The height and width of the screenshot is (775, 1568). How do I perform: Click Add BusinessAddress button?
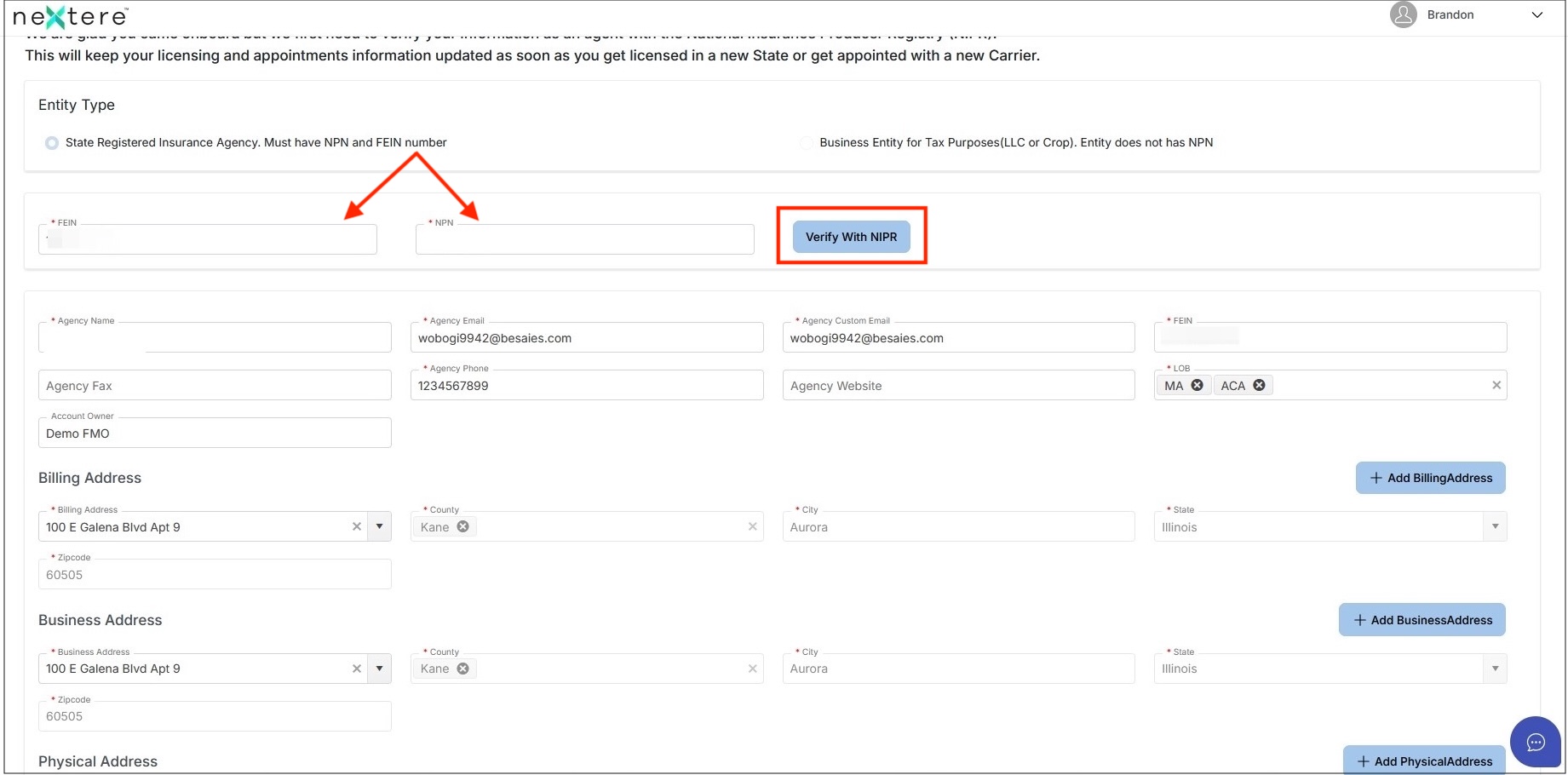(x=1422, y=620)
